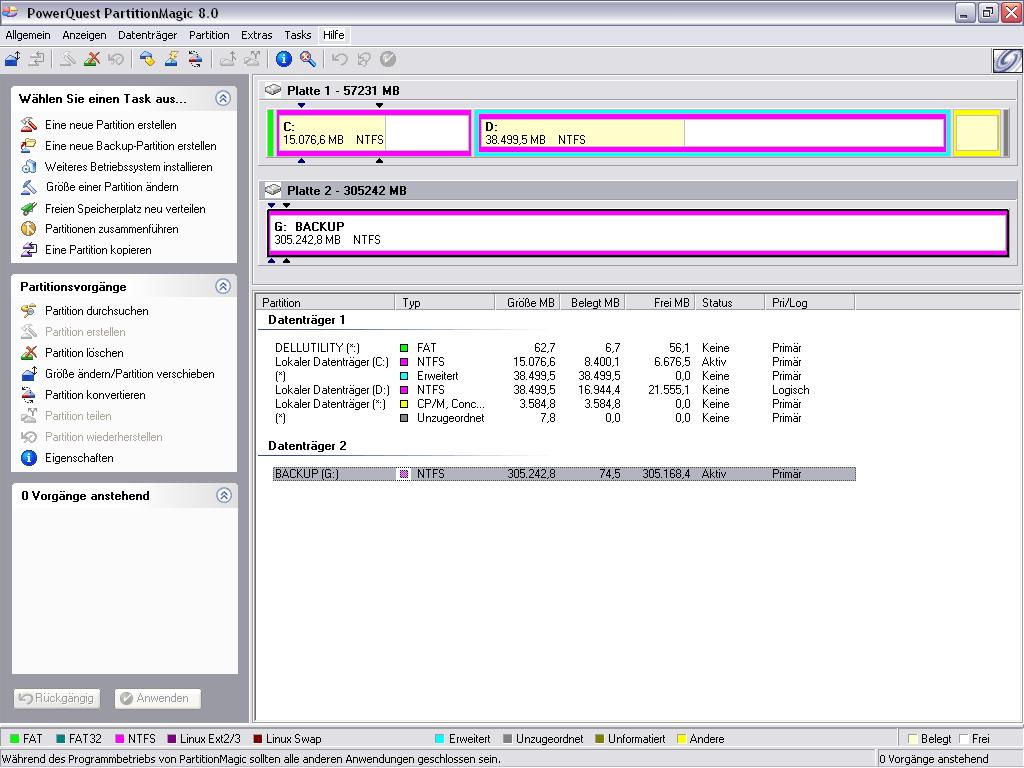The image size is (1024, 768).
Task: Click the discard all changes toolbar icon
Action: (x=364, y=59)
